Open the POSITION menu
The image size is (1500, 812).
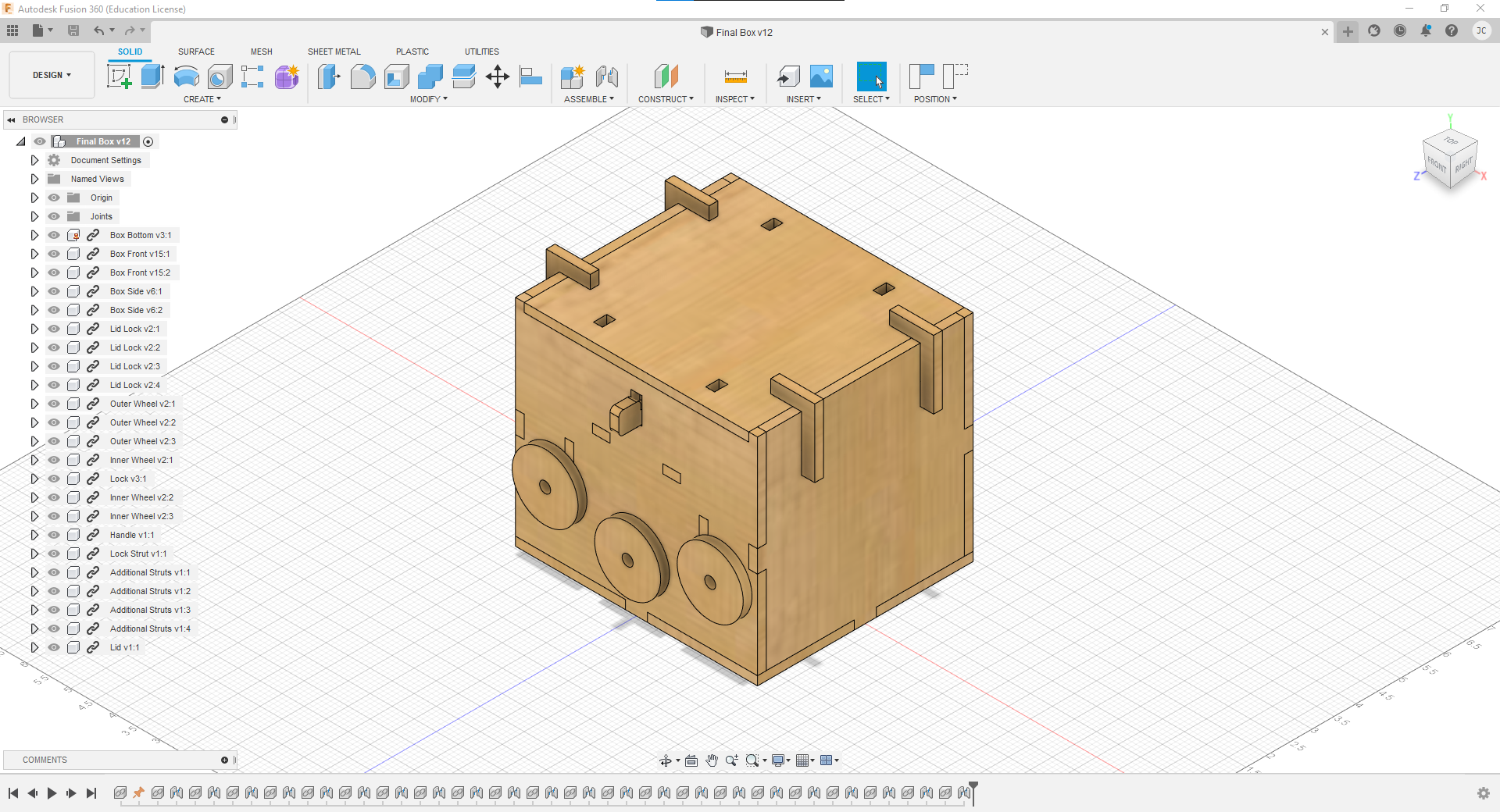[935, 99]
